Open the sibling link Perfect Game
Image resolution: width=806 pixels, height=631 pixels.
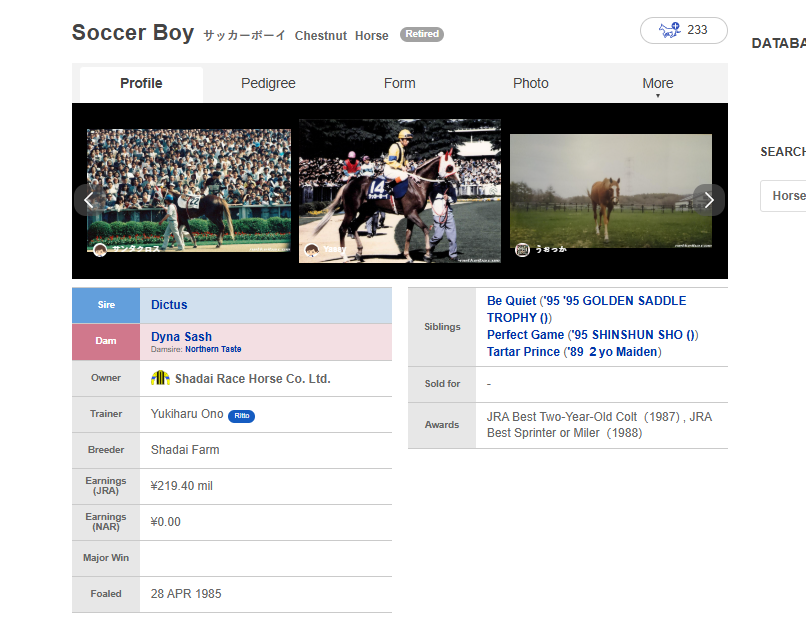point(525,335)
